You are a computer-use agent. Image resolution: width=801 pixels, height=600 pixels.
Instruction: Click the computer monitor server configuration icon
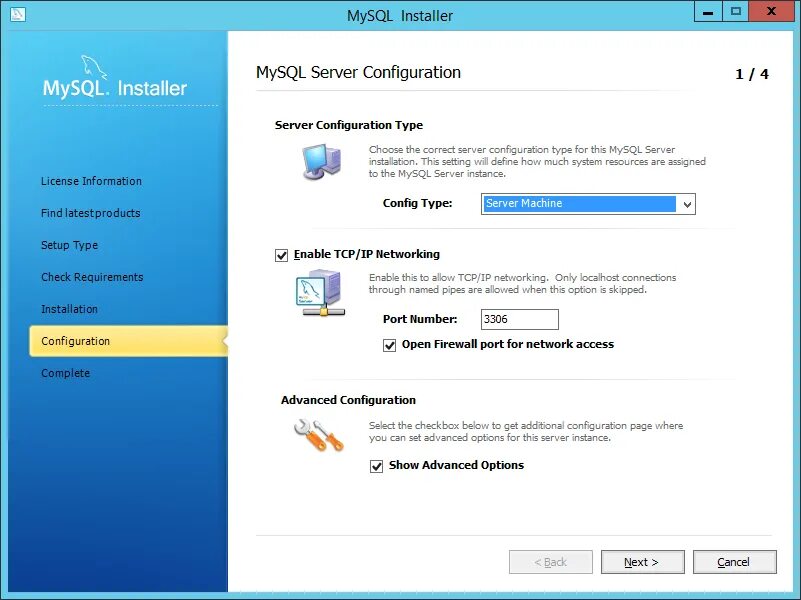click(x=321, y=161)
